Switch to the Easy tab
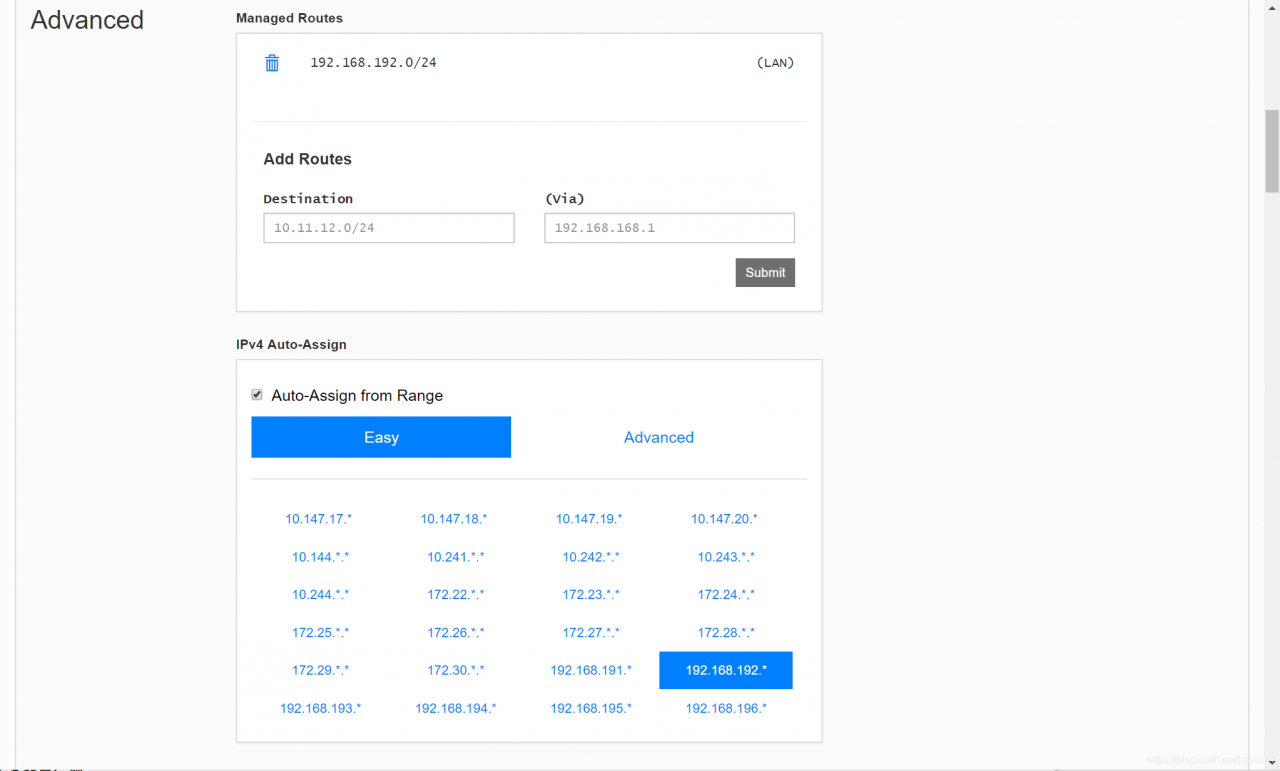Screen dimensions: 1280x771 coord(381,437)
